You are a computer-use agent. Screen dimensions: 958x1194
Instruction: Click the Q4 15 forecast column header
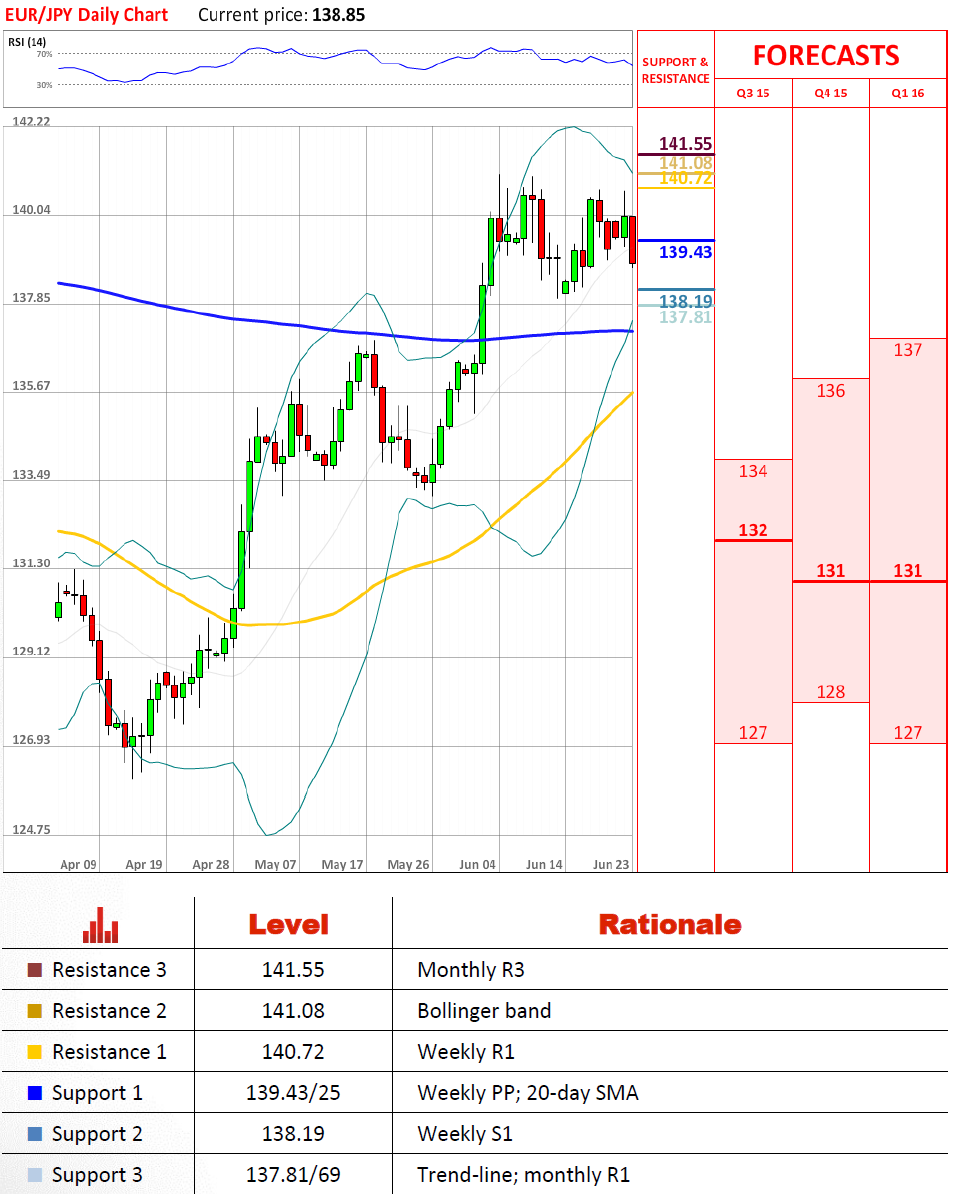click(x=830, y=93)
